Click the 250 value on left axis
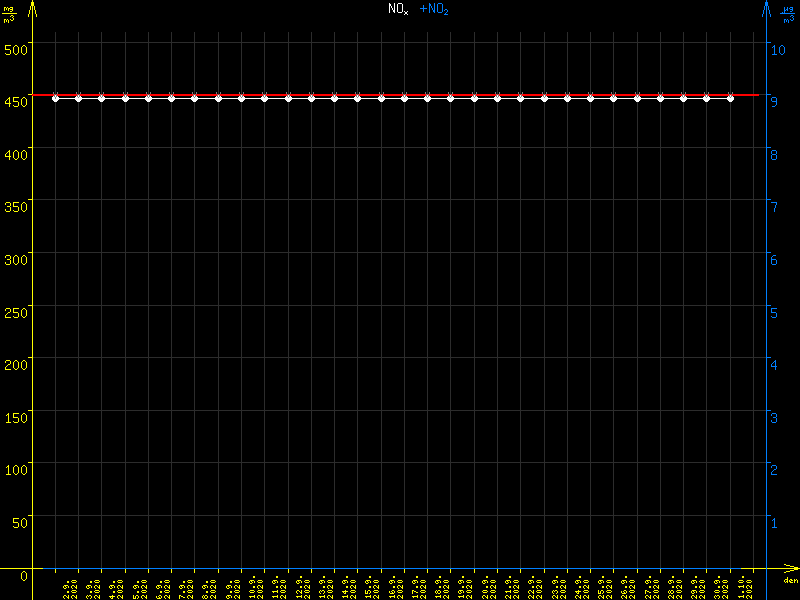800x600 pixels. (16, 311)
